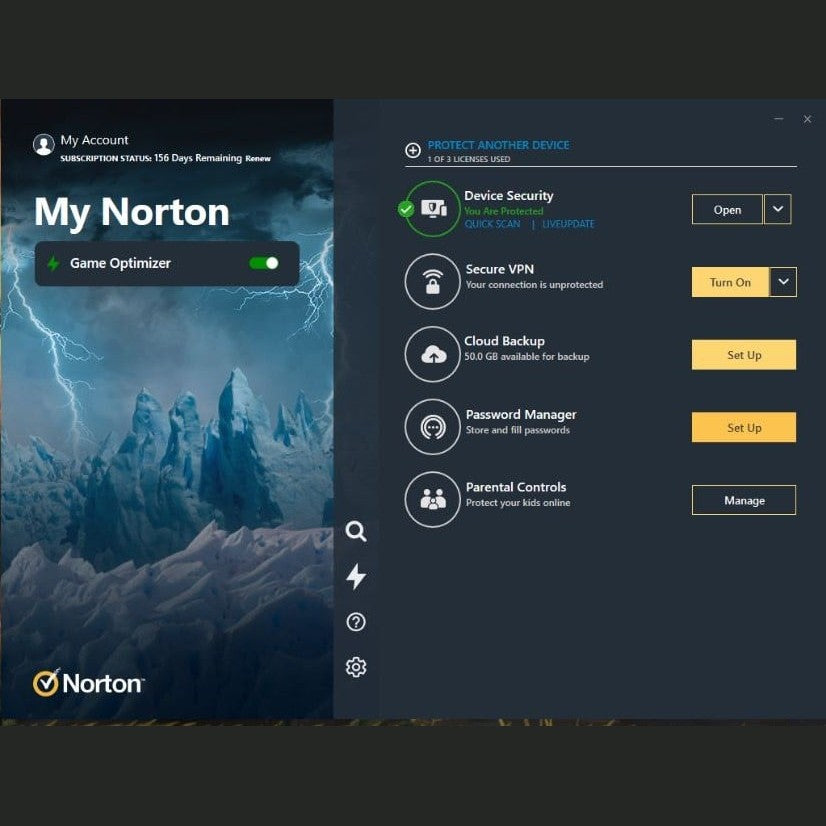Expand the dropdown next to Turn On

coord(783,282)
